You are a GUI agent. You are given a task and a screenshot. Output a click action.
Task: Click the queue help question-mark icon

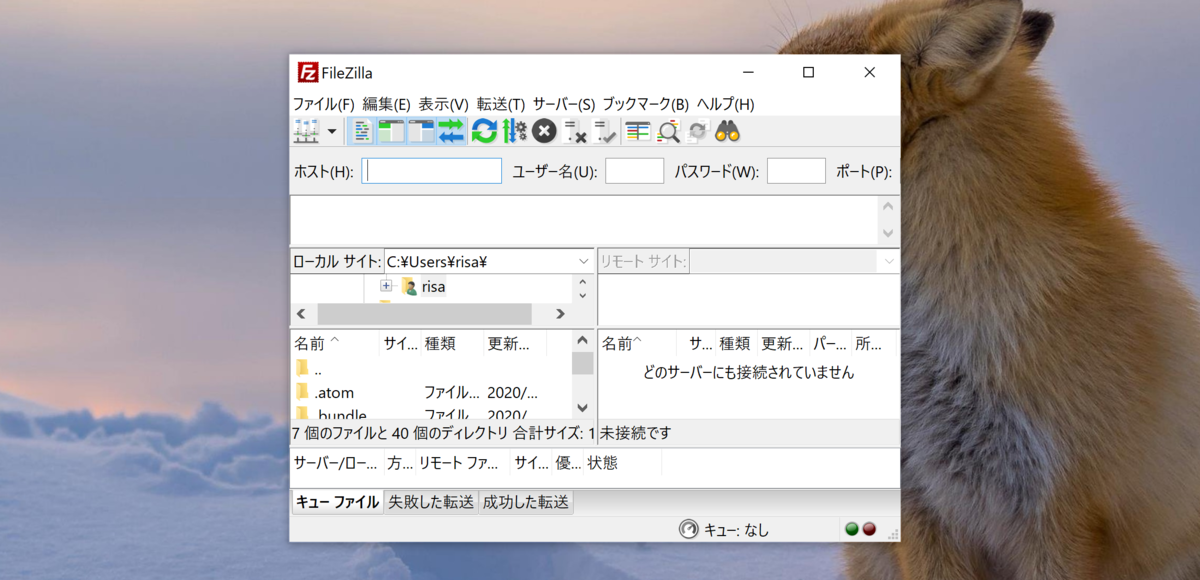click(689, 530)
